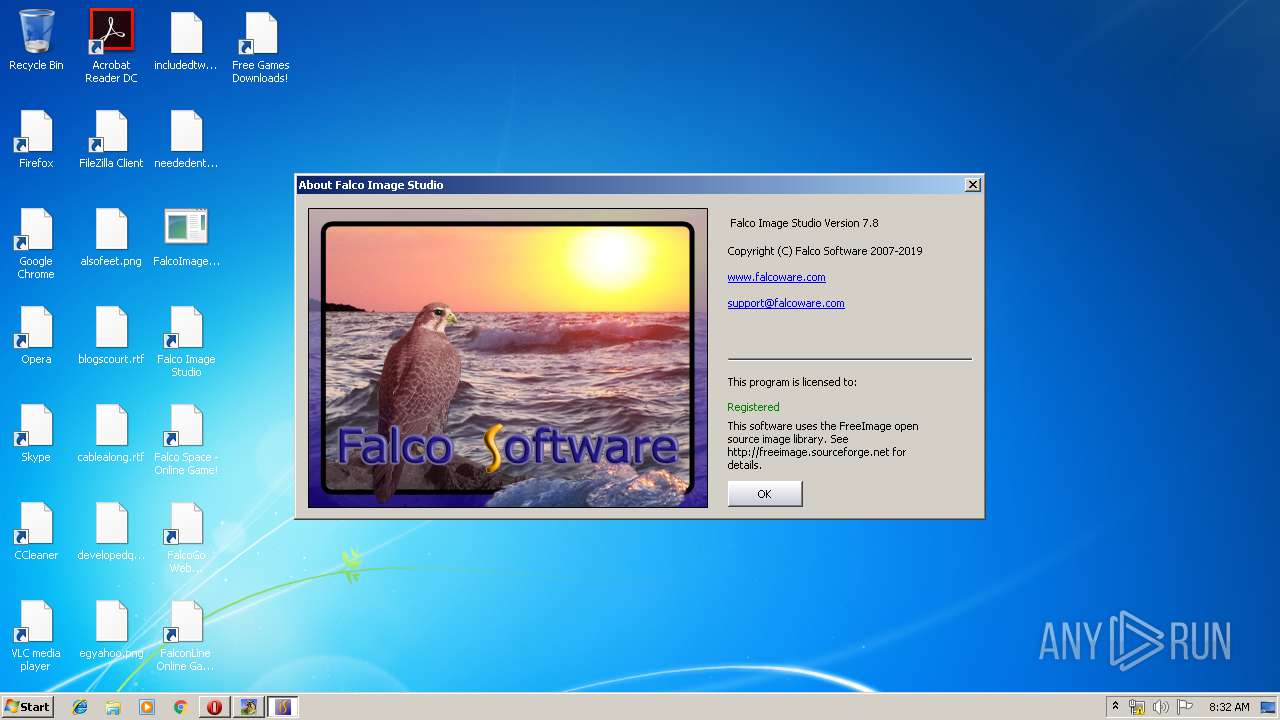Click the Show desktop button at the taskbar end
This screenshot has height=720, width=1280.
(1270, 707)
